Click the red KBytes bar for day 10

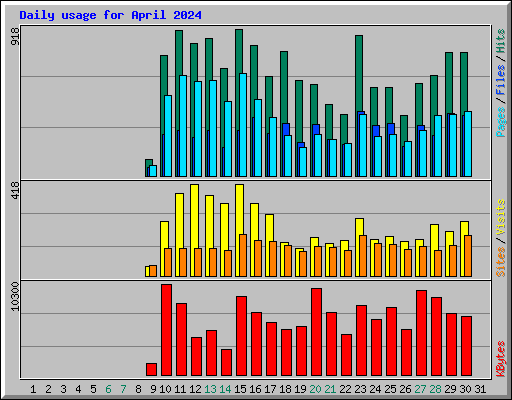click(166, 330)
